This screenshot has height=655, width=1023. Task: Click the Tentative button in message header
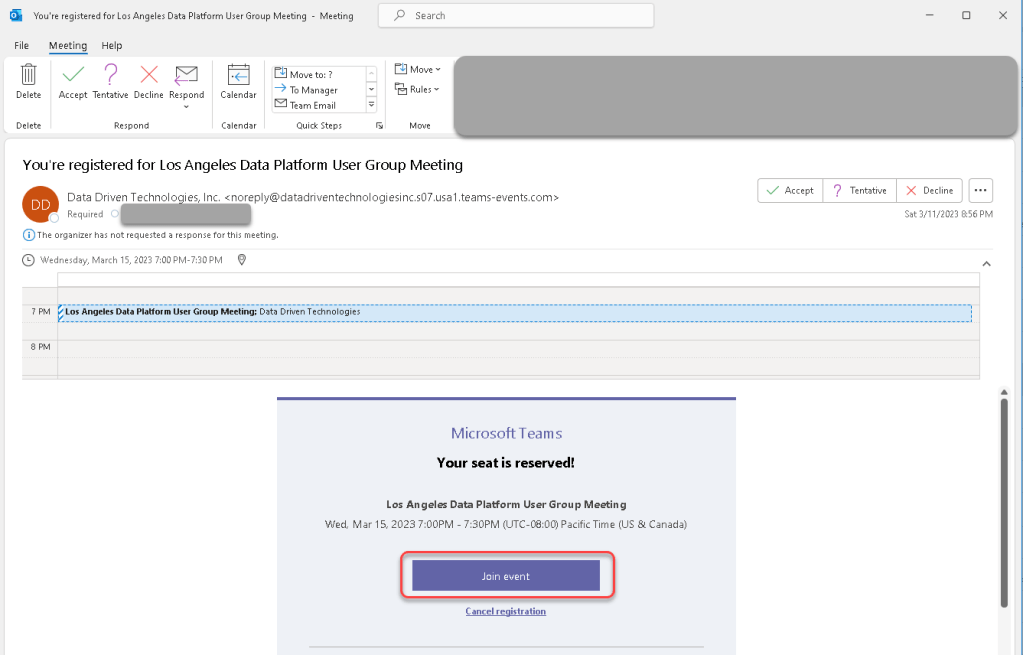[x=858, y=190]
